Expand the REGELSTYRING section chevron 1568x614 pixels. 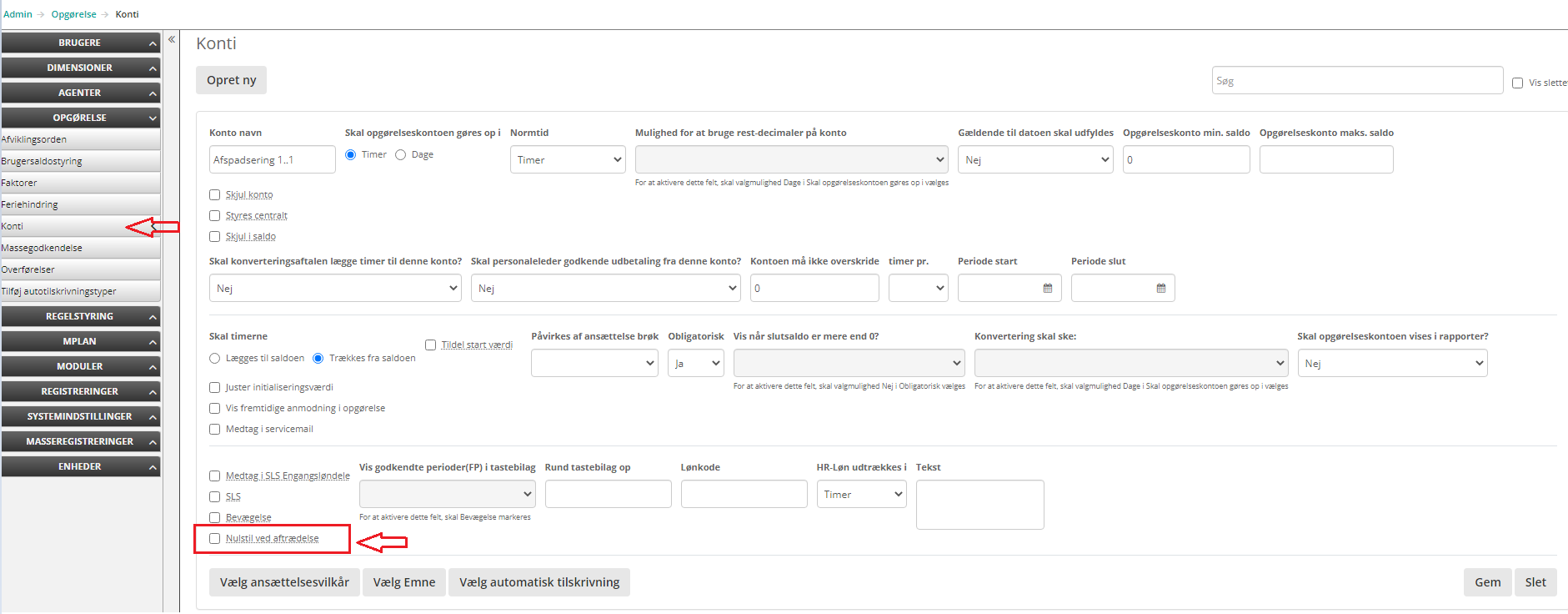(x=153, y=317)
